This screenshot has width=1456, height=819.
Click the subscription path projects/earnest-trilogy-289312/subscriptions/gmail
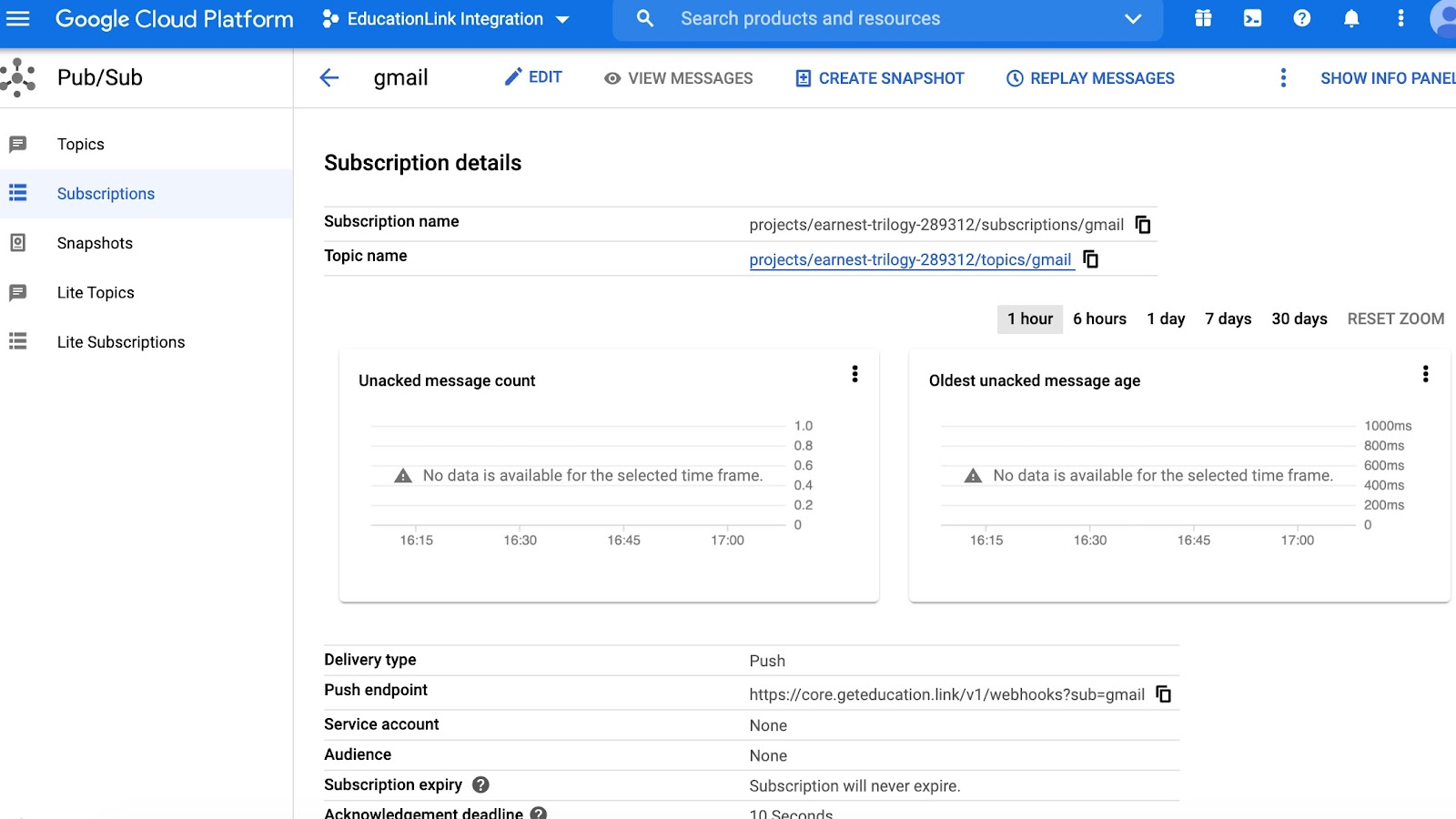[x=936, y=225]
